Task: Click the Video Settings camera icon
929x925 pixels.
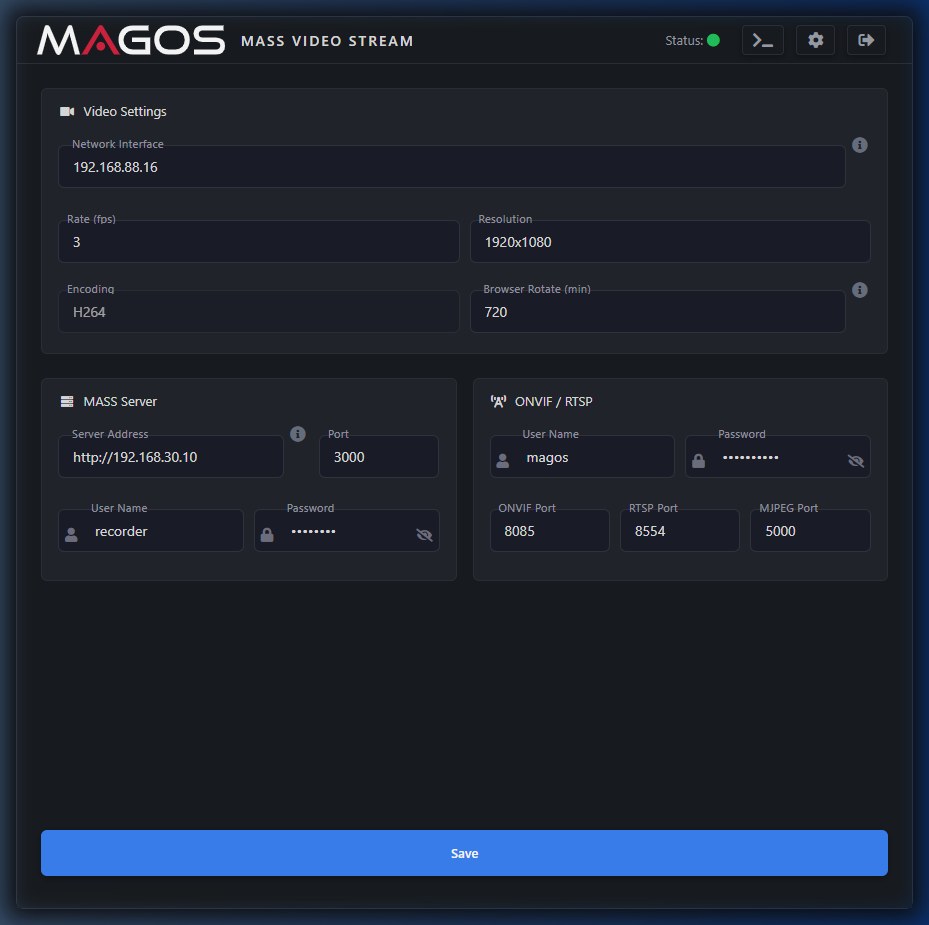Action: 67,111
